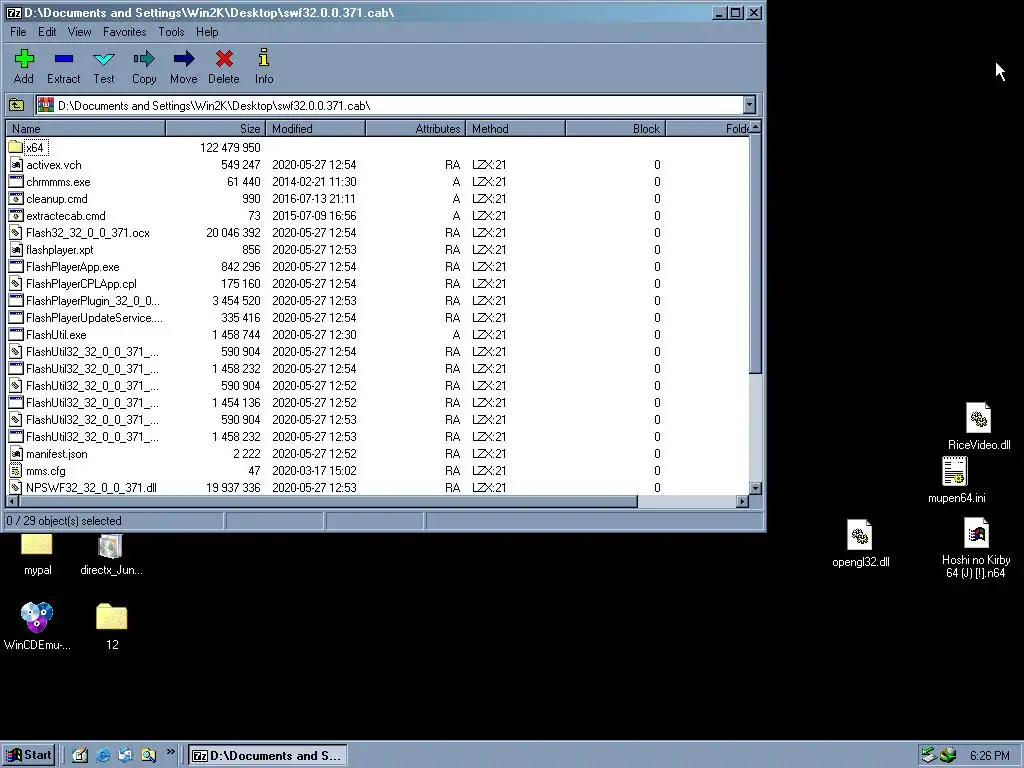Expand hidden Quick Launch items chevron
Image resolution: width=1024 pixels, height=768 pixels.
[170, 752]
